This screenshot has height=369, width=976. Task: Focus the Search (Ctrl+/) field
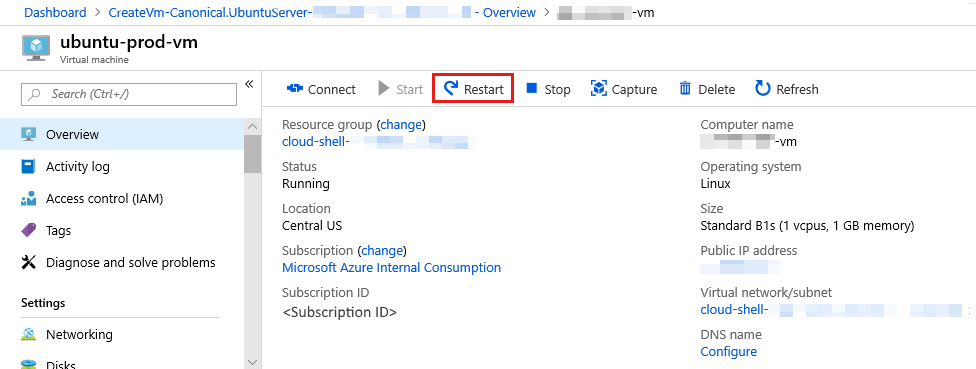[129, 94]
